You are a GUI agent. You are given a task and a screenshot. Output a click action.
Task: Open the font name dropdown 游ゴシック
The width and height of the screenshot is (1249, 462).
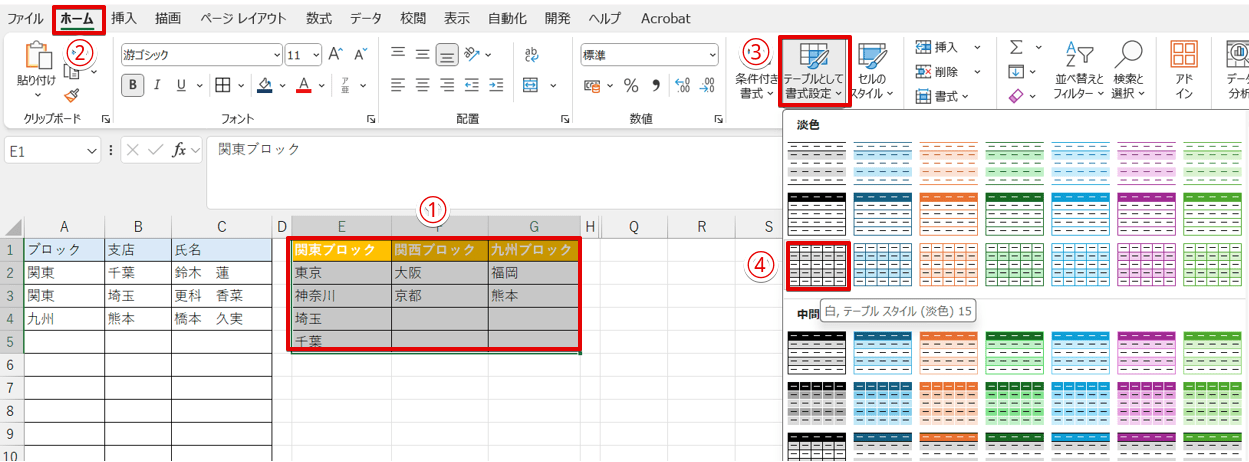[277, 54]
